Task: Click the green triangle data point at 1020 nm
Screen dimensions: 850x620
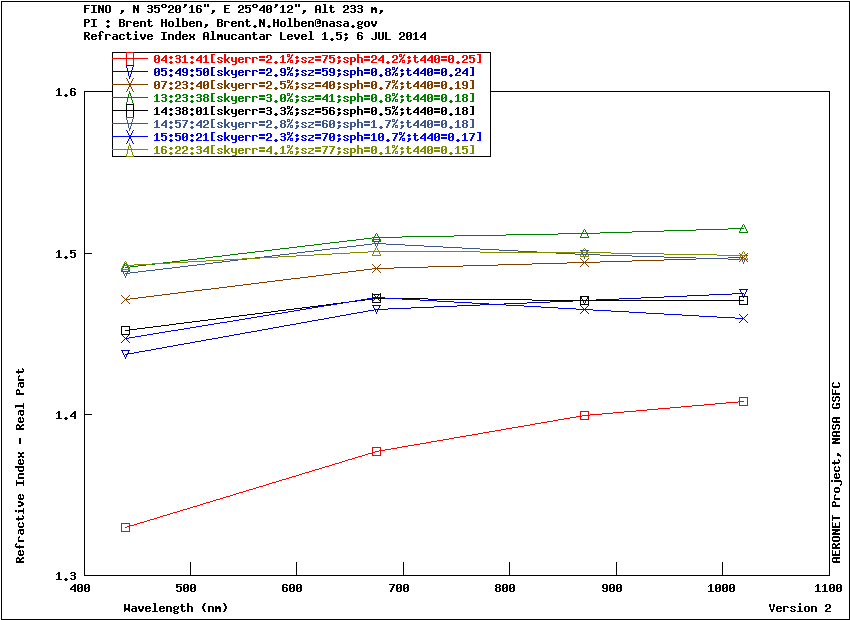Action: click(743, 229)
